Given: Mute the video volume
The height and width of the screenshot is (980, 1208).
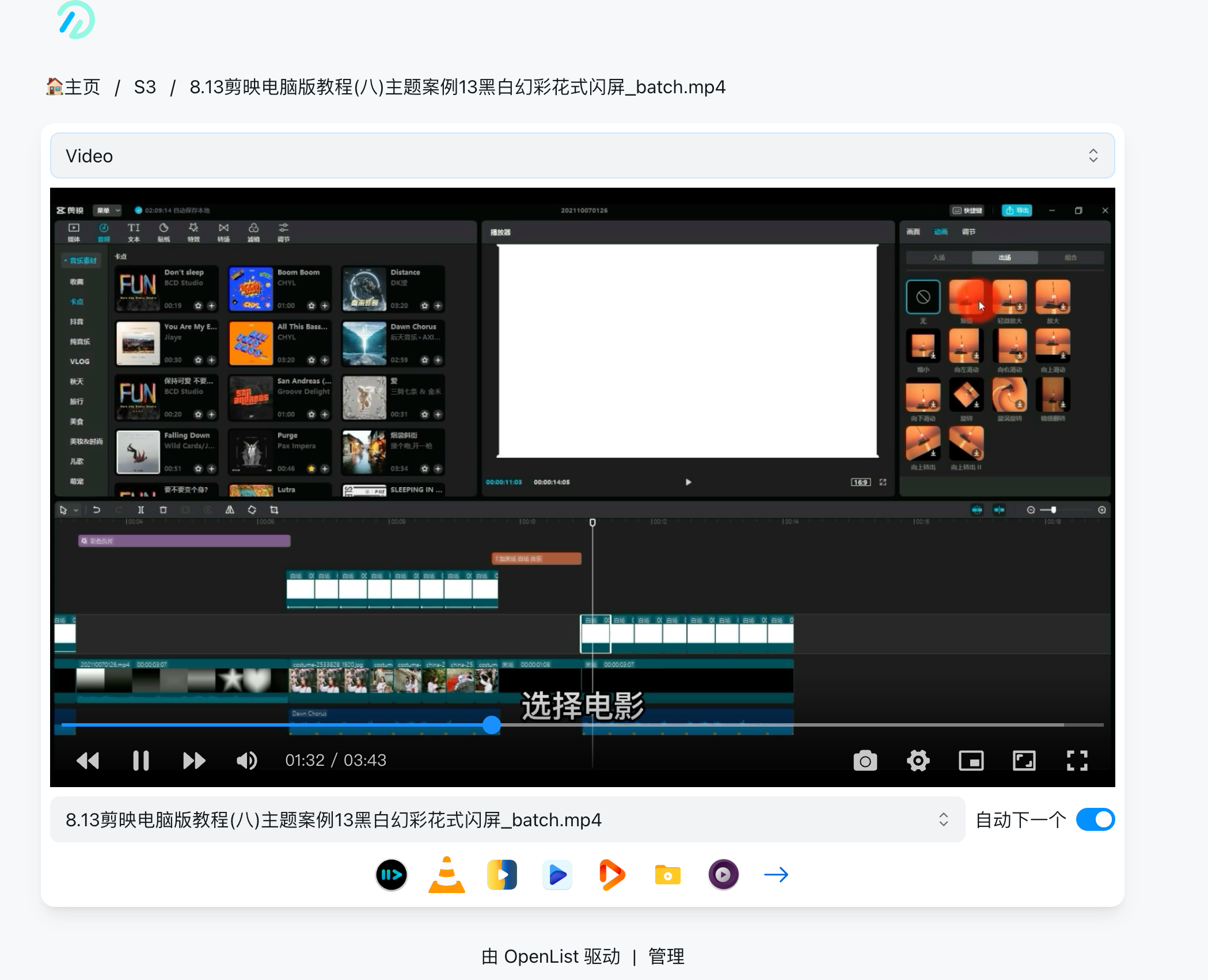Looking at the screenshot, I should point(246,761).
